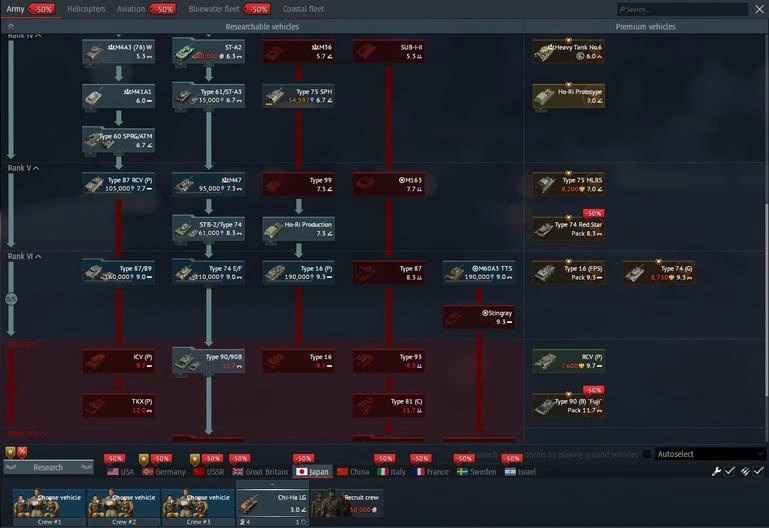Image resolution: width=769 pixels, height=528 pixels.
Task: Open the Type 74 (G) premium card
Action: tap(659, 273)
